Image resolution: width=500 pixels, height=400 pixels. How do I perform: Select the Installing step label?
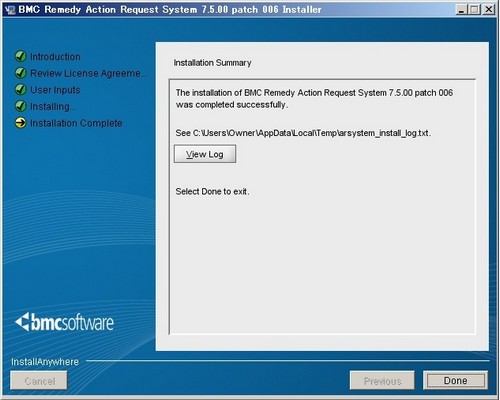53,107
